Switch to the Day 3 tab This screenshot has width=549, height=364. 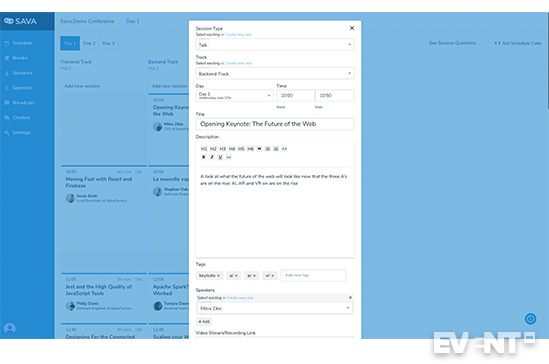[x=109, y=43]
